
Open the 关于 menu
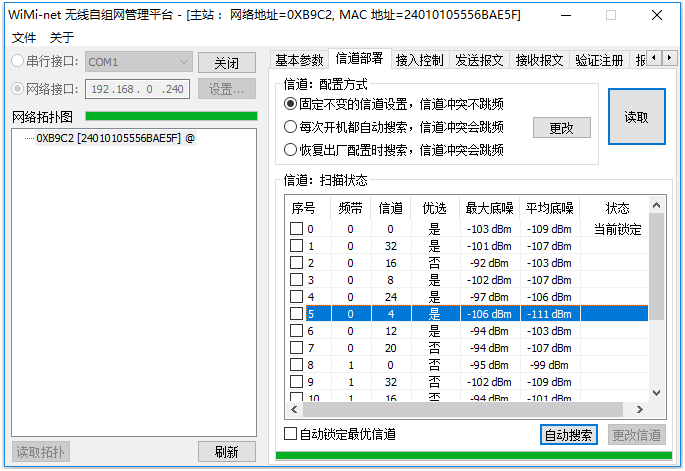[62, 38]
